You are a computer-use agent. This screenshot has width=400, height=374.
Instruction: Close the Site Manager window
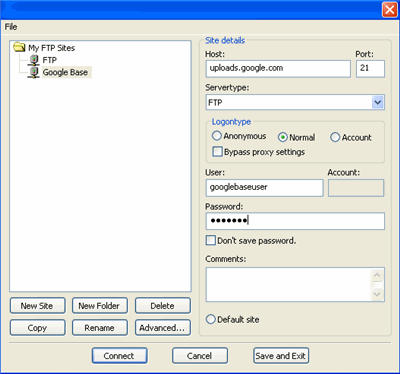389,10
